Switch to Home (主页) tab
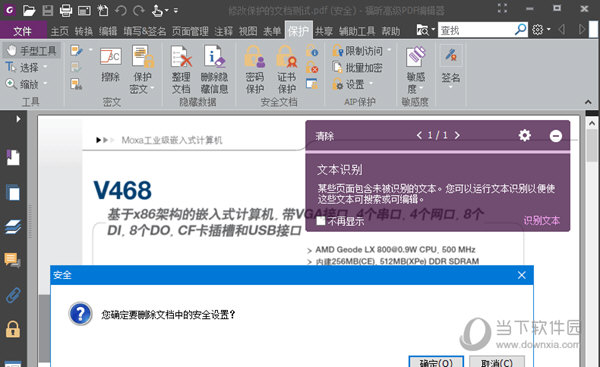This screenshot has width=600, height=367. [60, 31]
